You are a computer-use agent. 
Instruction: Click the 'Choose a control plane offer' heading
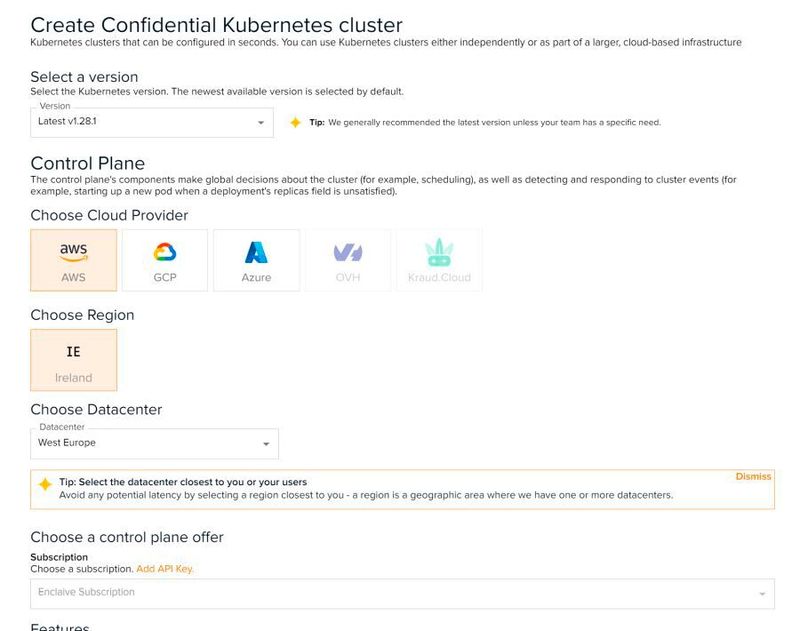pos(127,537)
